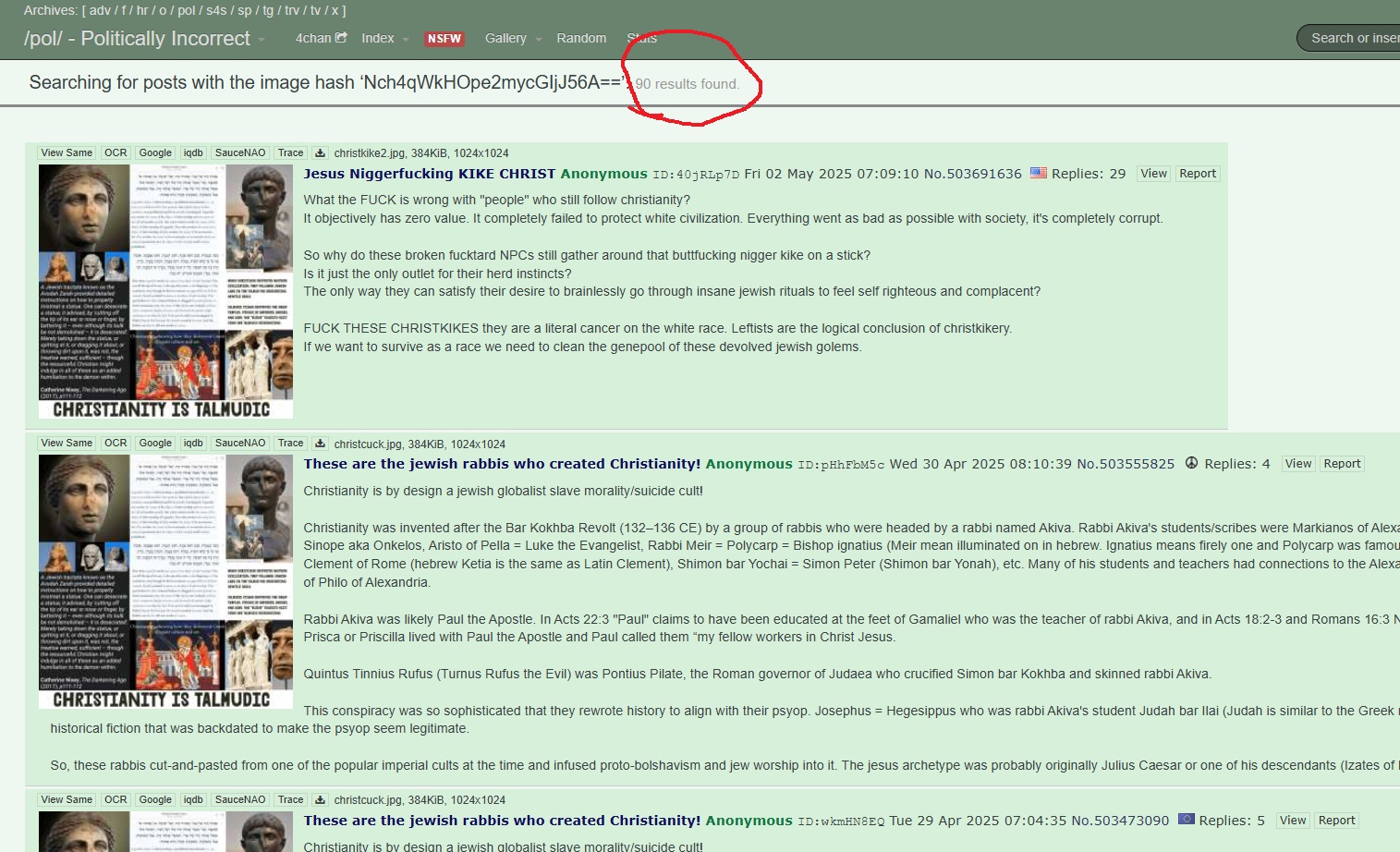Click Trace on post No.503555825
This screenshot has height=852, width=1400.
291,444
